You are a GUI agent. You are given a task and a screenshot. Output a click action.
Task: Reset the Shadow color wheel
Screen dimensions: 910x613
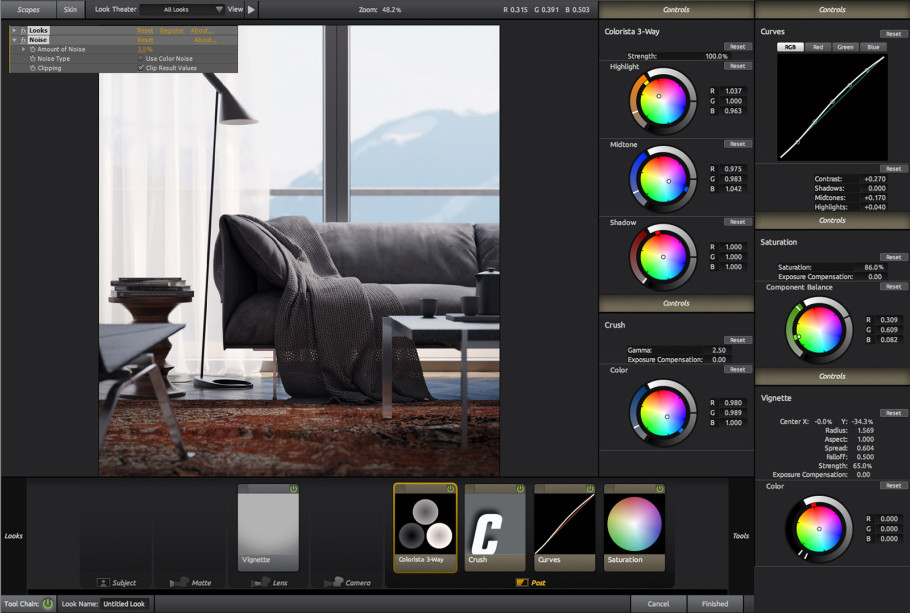click(738, 222)
